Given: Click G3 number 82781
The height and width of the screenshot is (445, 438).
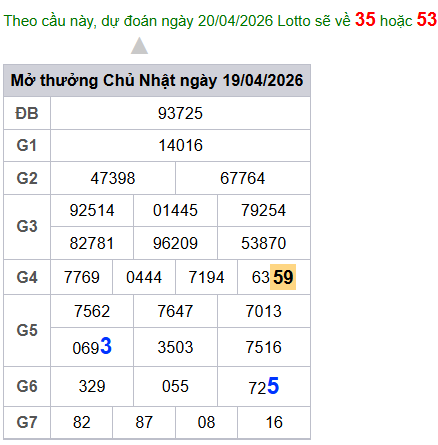Looking at the screenshot, I should (x=92, y=243).
